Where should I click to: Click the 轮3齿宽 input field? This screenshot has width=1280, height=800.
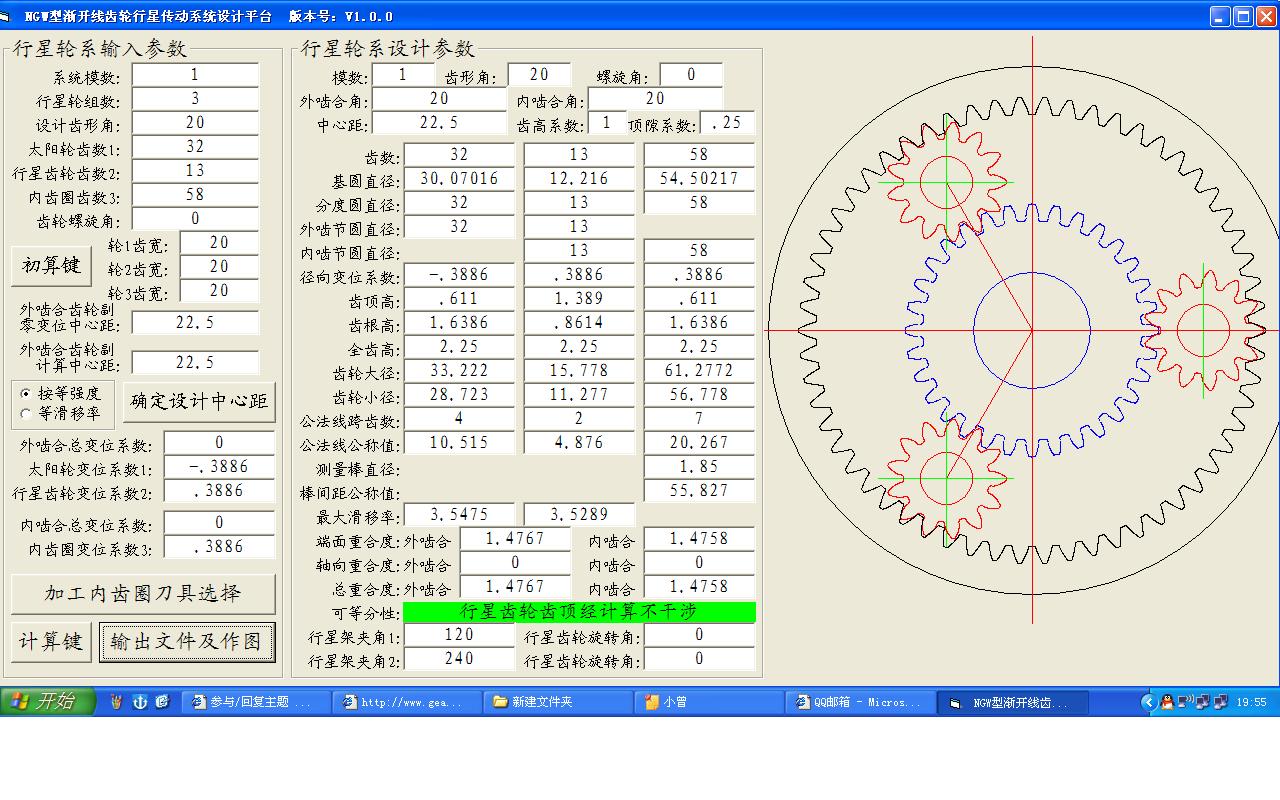point(219,290)
